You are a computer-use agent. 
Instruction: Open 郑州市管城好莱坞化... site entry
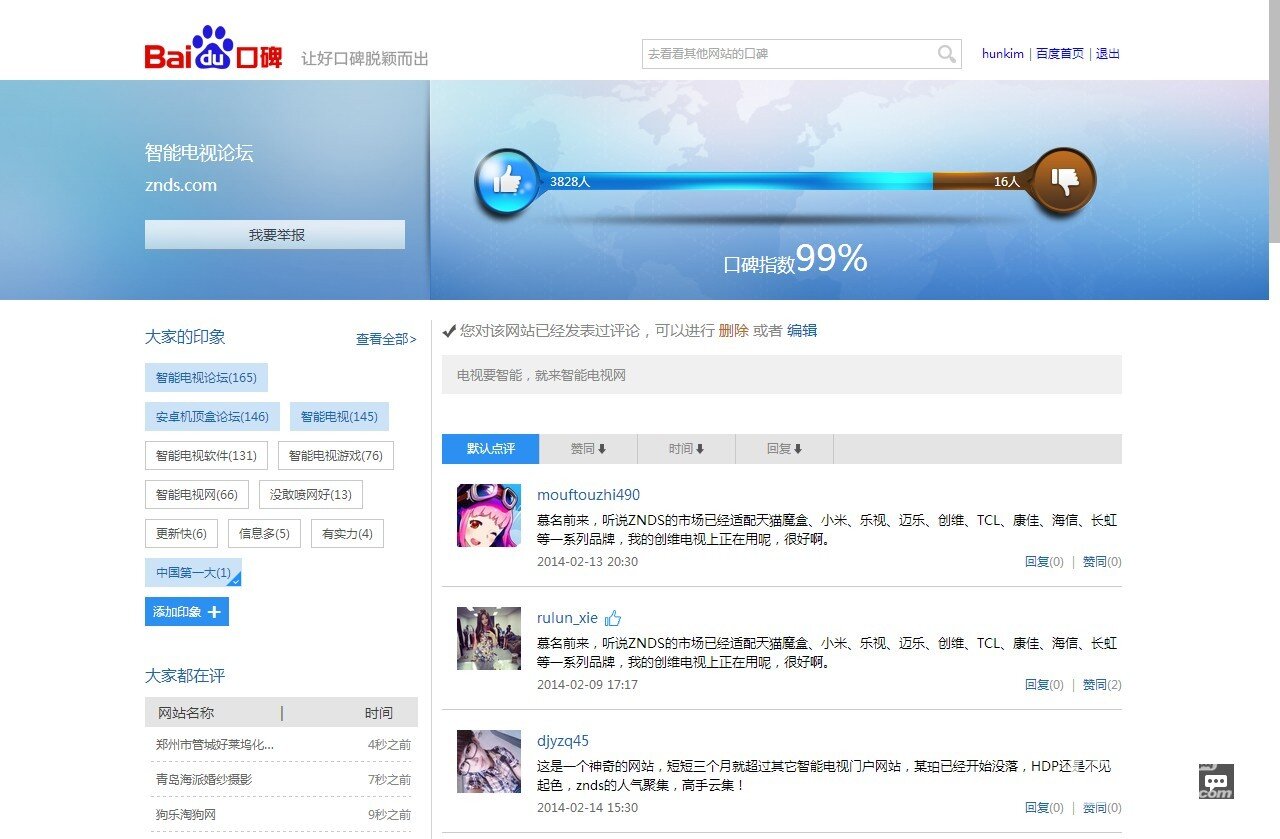215,745
